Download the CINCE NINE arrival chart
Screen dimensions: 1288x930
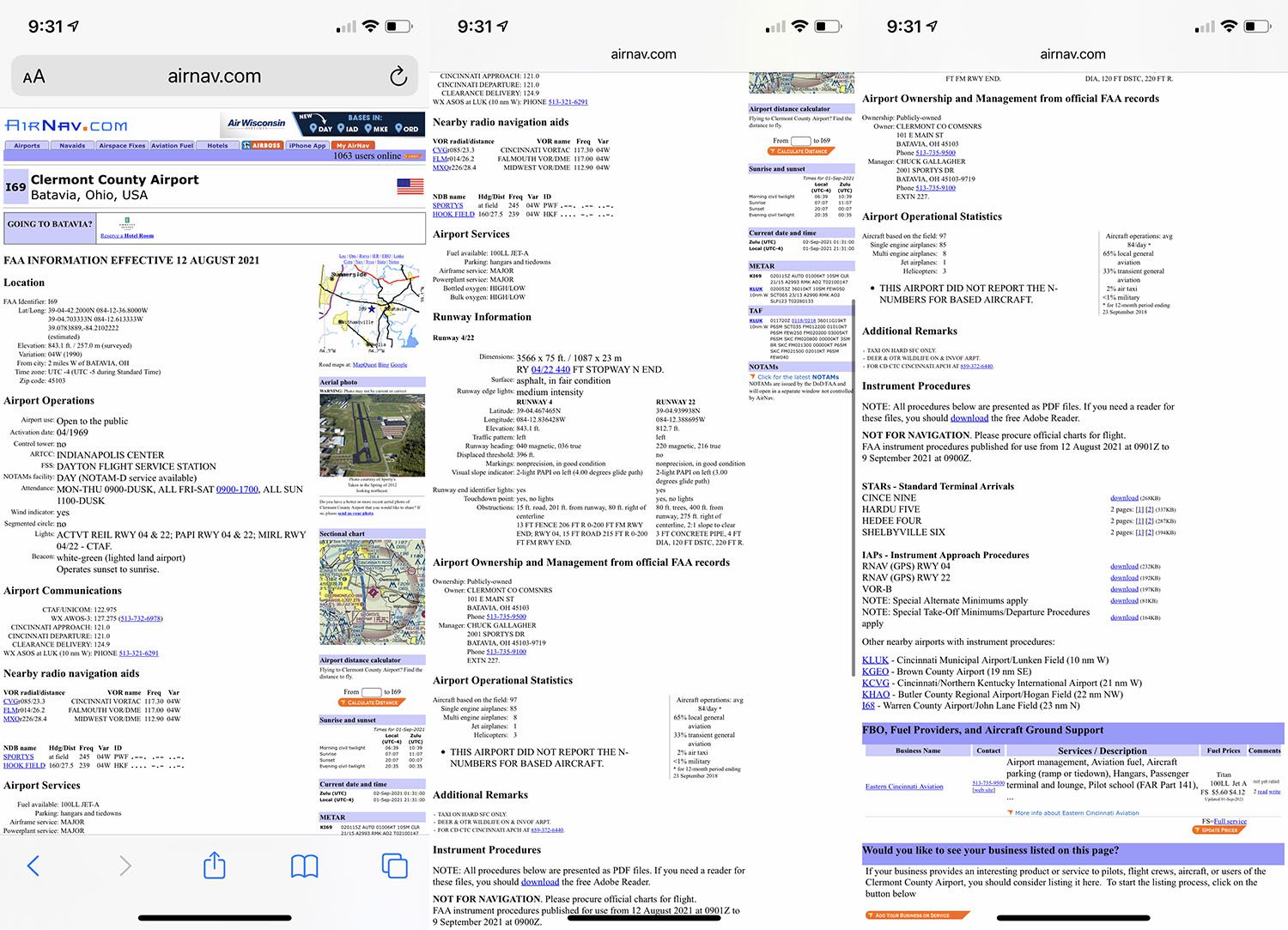pyautogui.click(x=1123, y=498)
